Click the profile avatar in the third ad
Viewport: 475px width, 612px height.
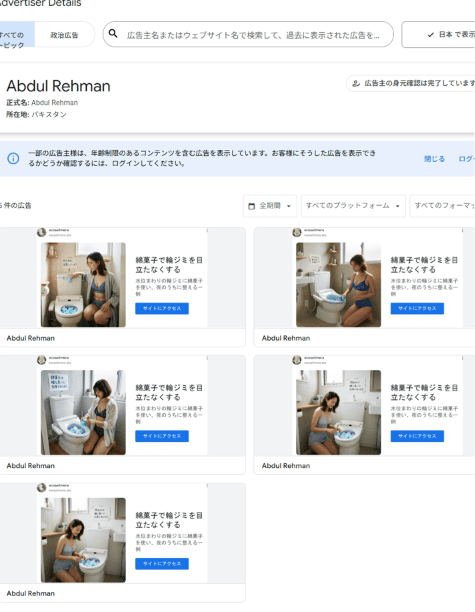pyautogui.click(x=42, y=360)
